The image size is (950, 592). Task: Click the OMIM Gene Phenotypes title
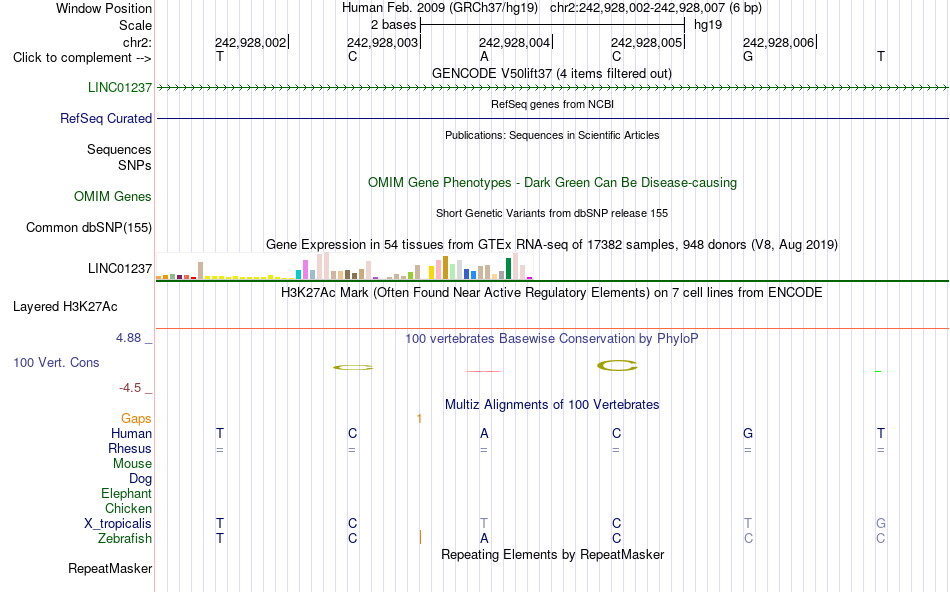coord(553,182)
